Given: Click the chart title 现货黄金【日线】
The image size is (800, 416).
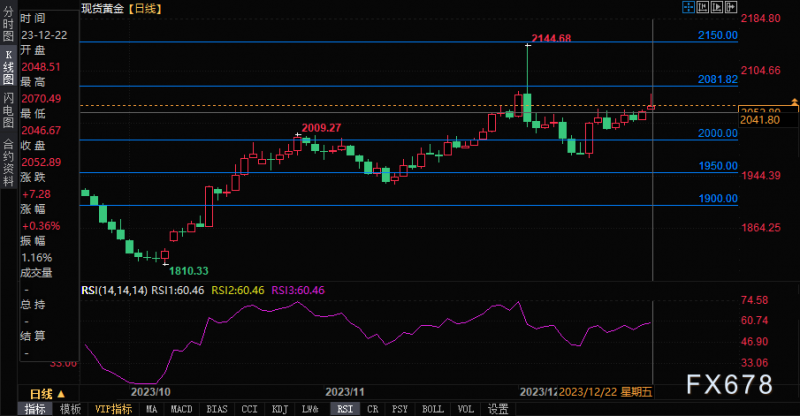Looking at the screenshot, I should 122,8.
